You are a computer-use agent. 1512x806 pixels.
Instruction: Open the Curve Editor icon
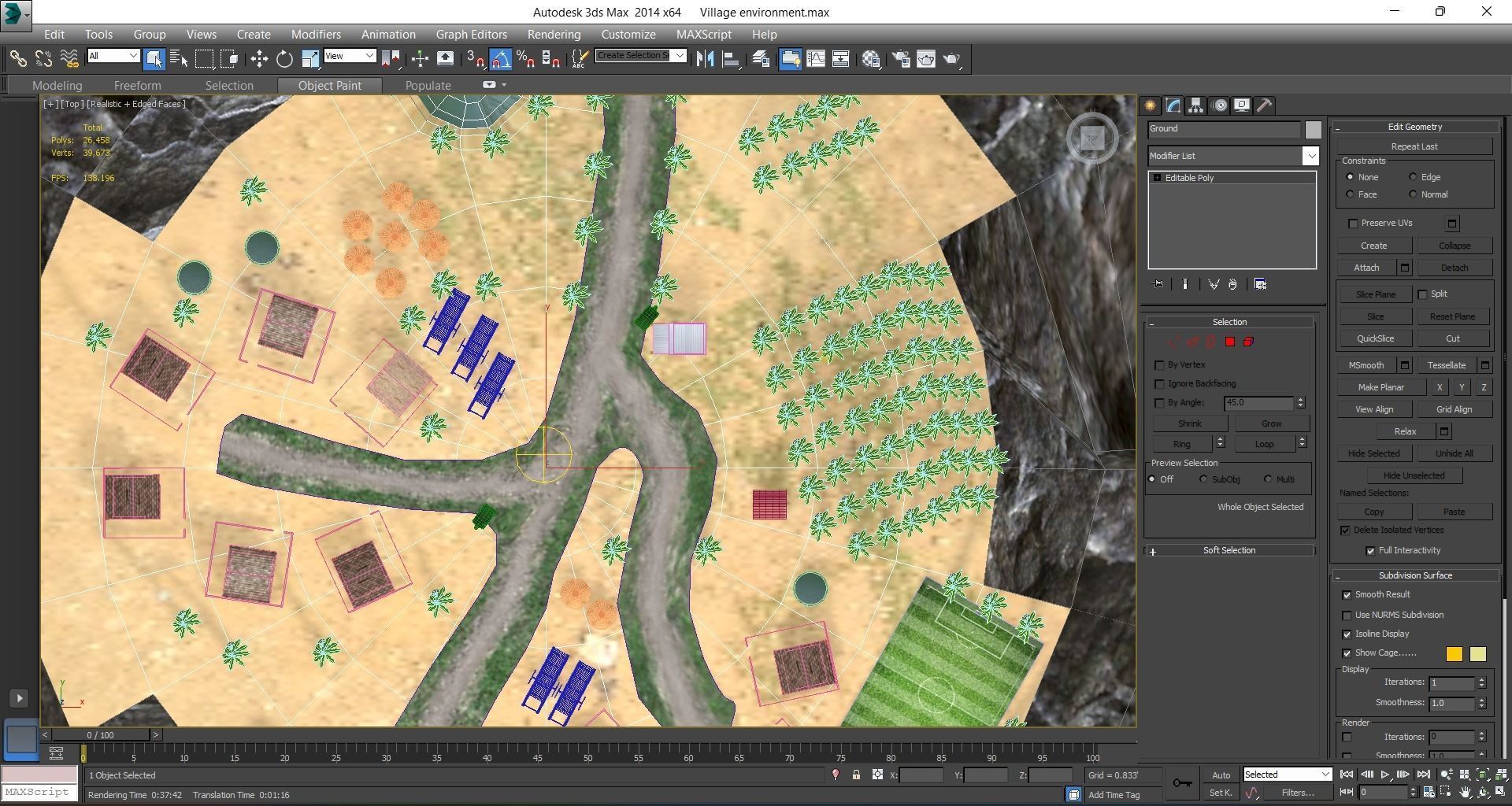(815, 58)
